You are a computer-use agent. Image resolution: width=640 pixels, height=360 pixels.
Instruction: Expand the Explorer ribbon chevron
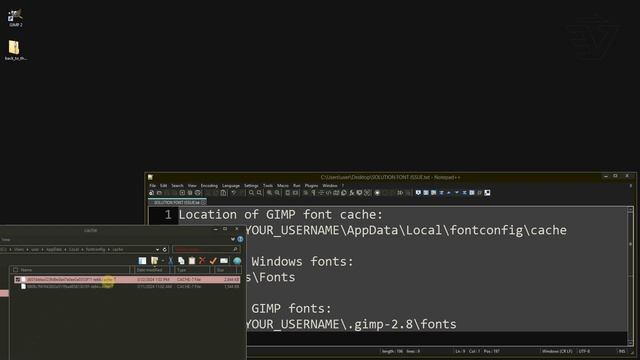coord(233,239)
